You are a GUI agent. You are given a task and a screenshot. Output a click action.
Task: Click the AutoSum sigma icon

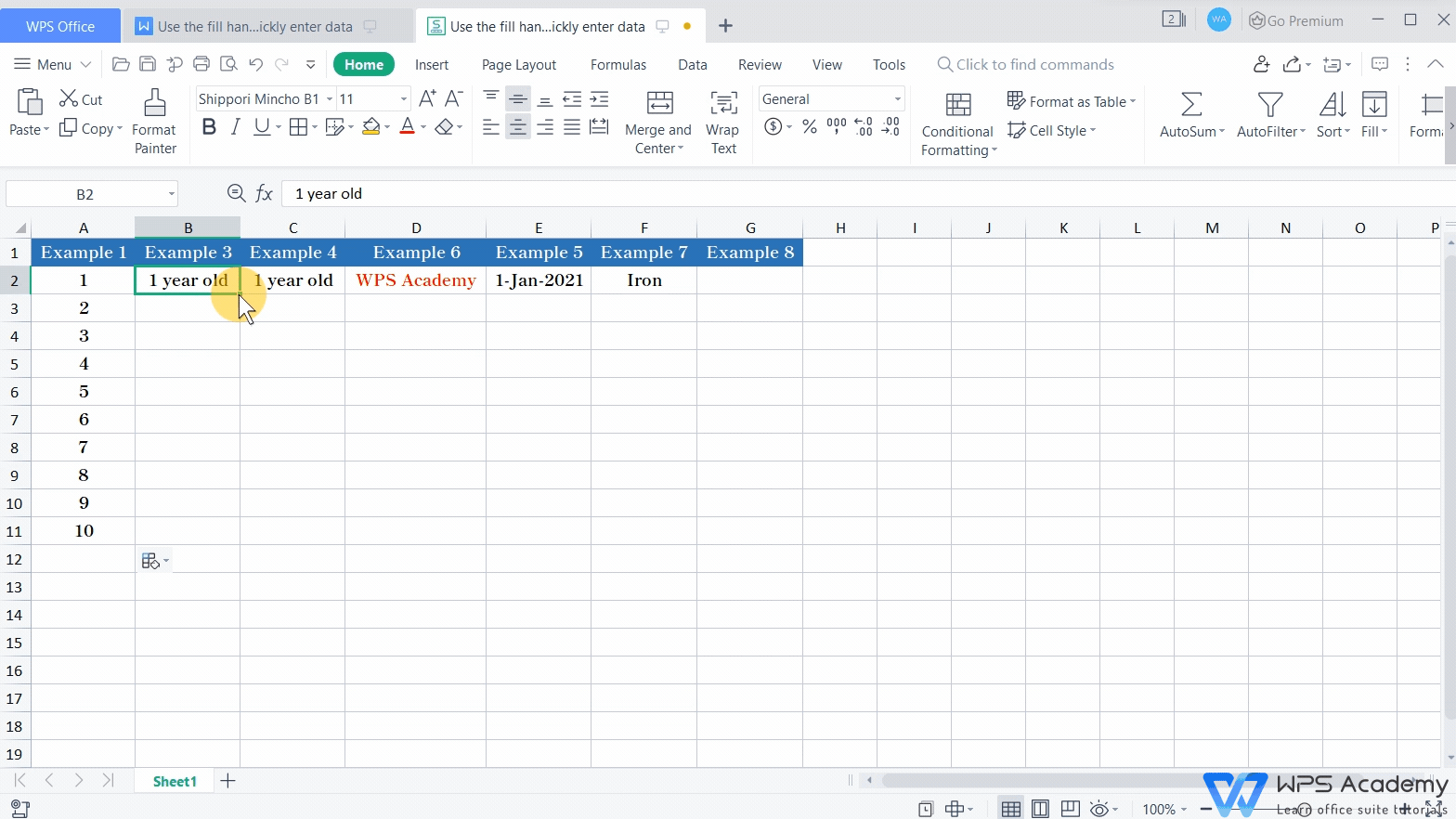click(1191, 104)
